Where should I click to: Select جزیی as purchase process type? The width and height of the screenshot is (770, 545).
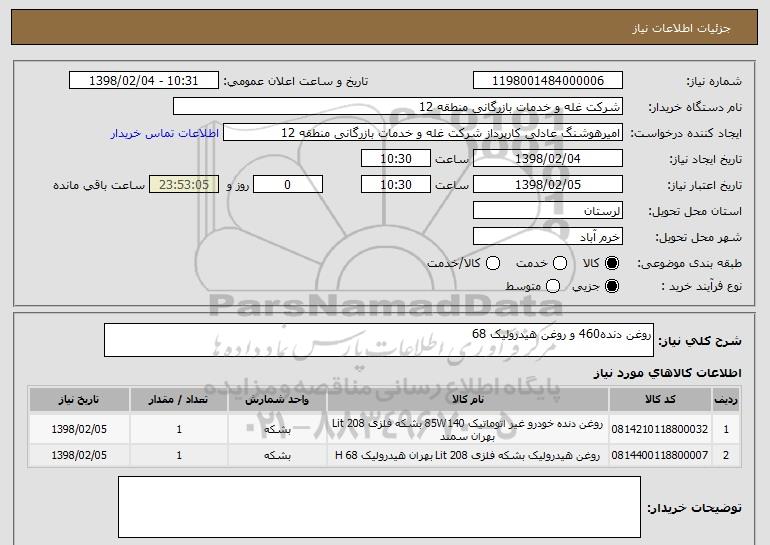coord(612,287)
